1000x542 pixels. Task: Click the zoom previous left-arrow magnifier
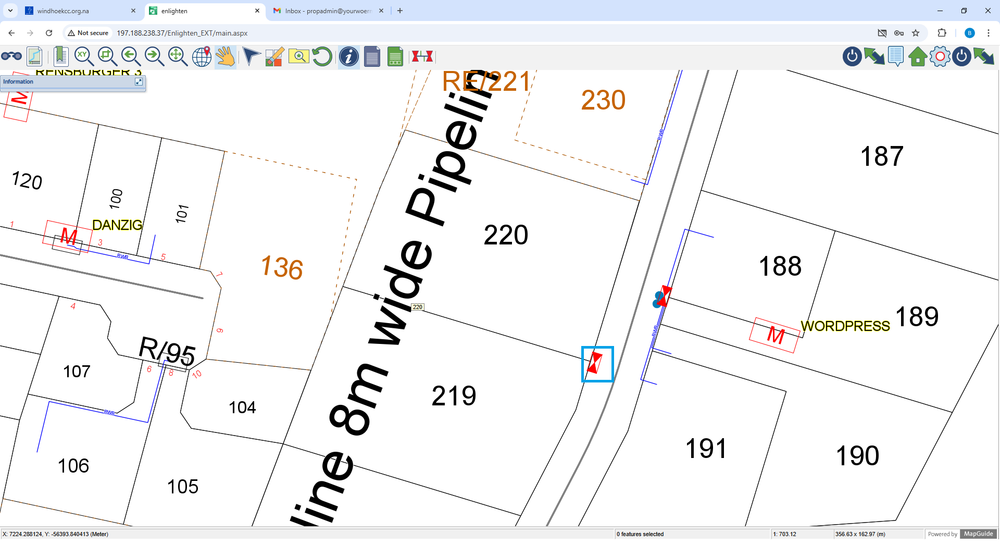[x=131, y=56]
